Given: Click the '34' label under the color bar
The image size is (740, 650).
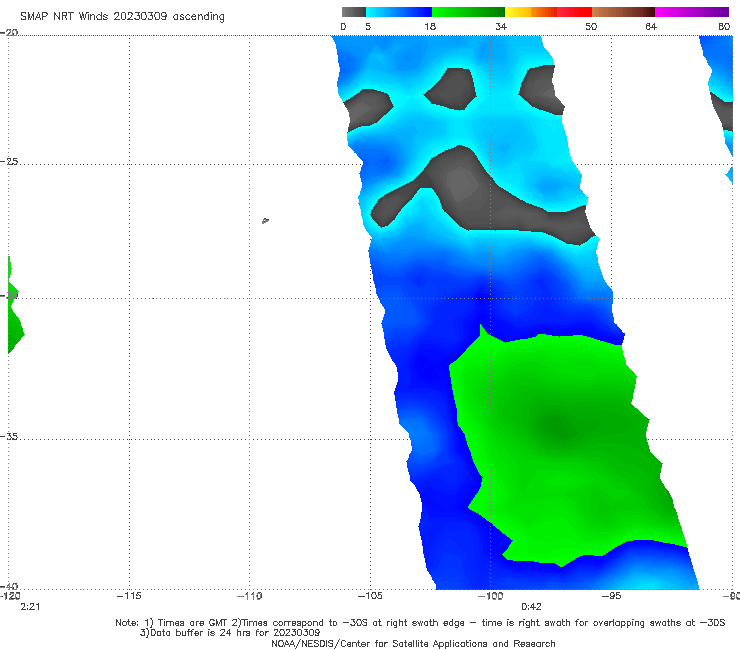Looking at the screenshot, I should tap(501, 26).
